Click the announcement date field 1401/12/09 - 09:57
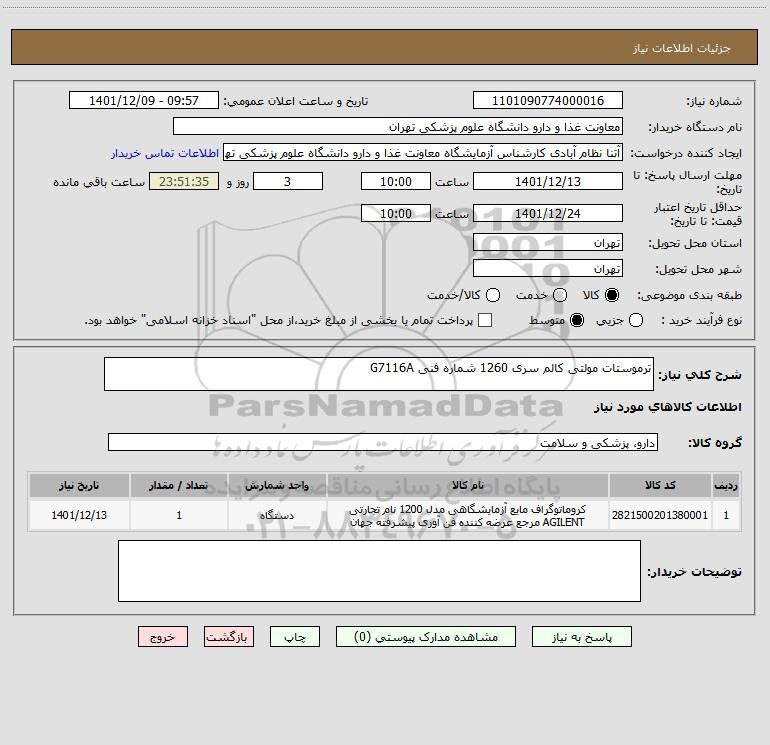770x745 pixels. 143,100
